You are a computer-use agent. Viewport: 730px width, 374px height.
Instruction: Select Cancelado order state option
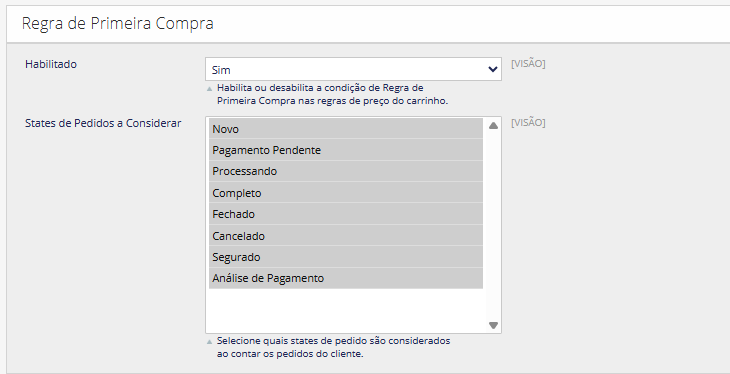[345, 235]
